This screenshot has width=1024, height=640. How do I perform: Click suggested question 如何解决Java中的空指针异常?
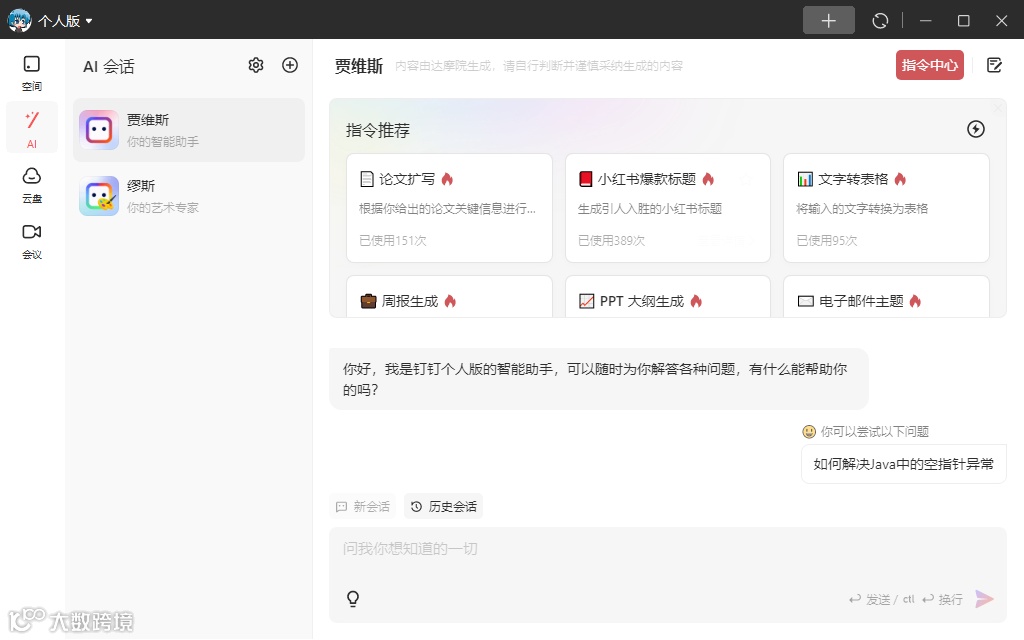click(903, 464)
